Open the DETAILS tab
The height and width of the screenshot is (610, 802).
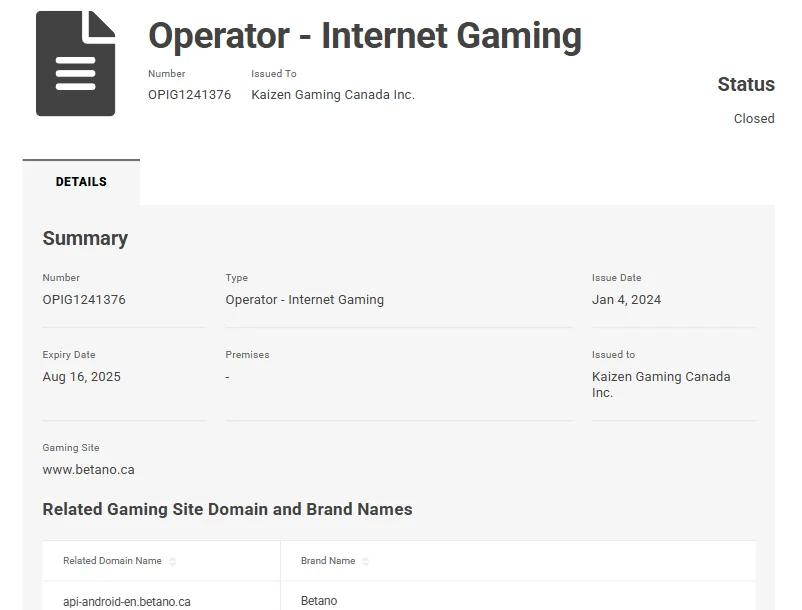(81, 182)
